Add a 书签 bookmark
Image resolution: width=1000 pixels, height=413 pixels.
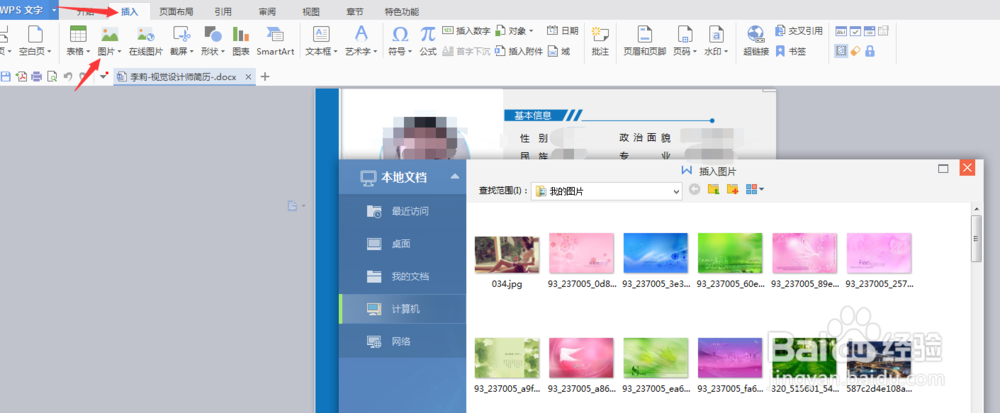coord(790,52)
